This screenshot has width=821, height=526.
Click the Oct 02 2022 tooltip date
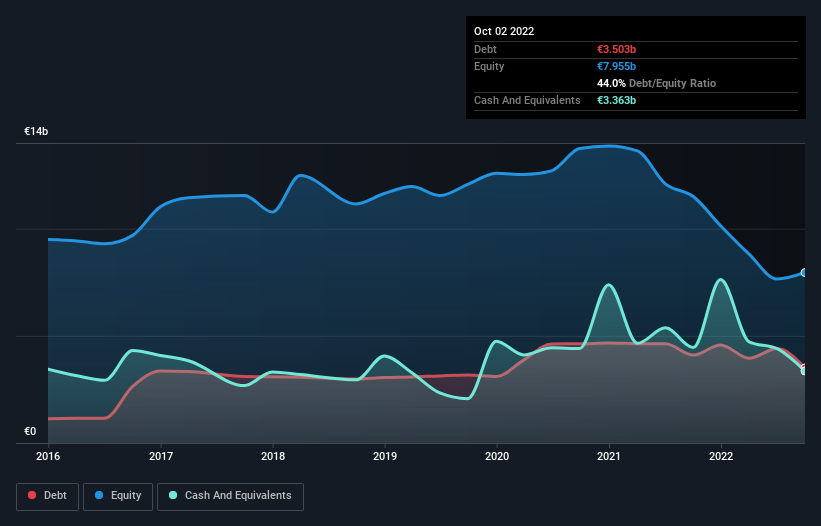click(504, 31)
